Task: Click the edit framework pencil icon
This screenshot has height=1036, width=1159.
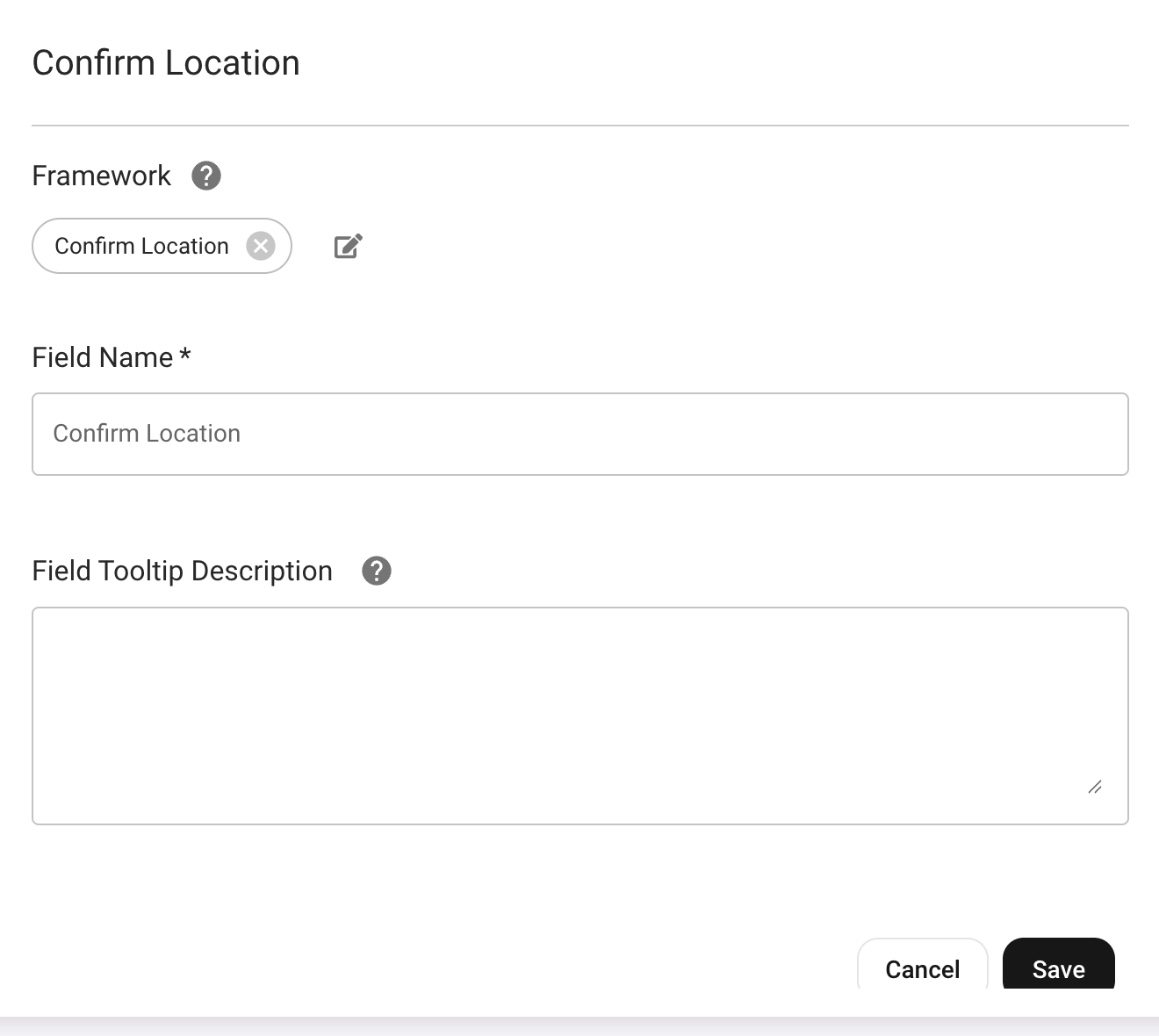Action: tap(348, 246)
